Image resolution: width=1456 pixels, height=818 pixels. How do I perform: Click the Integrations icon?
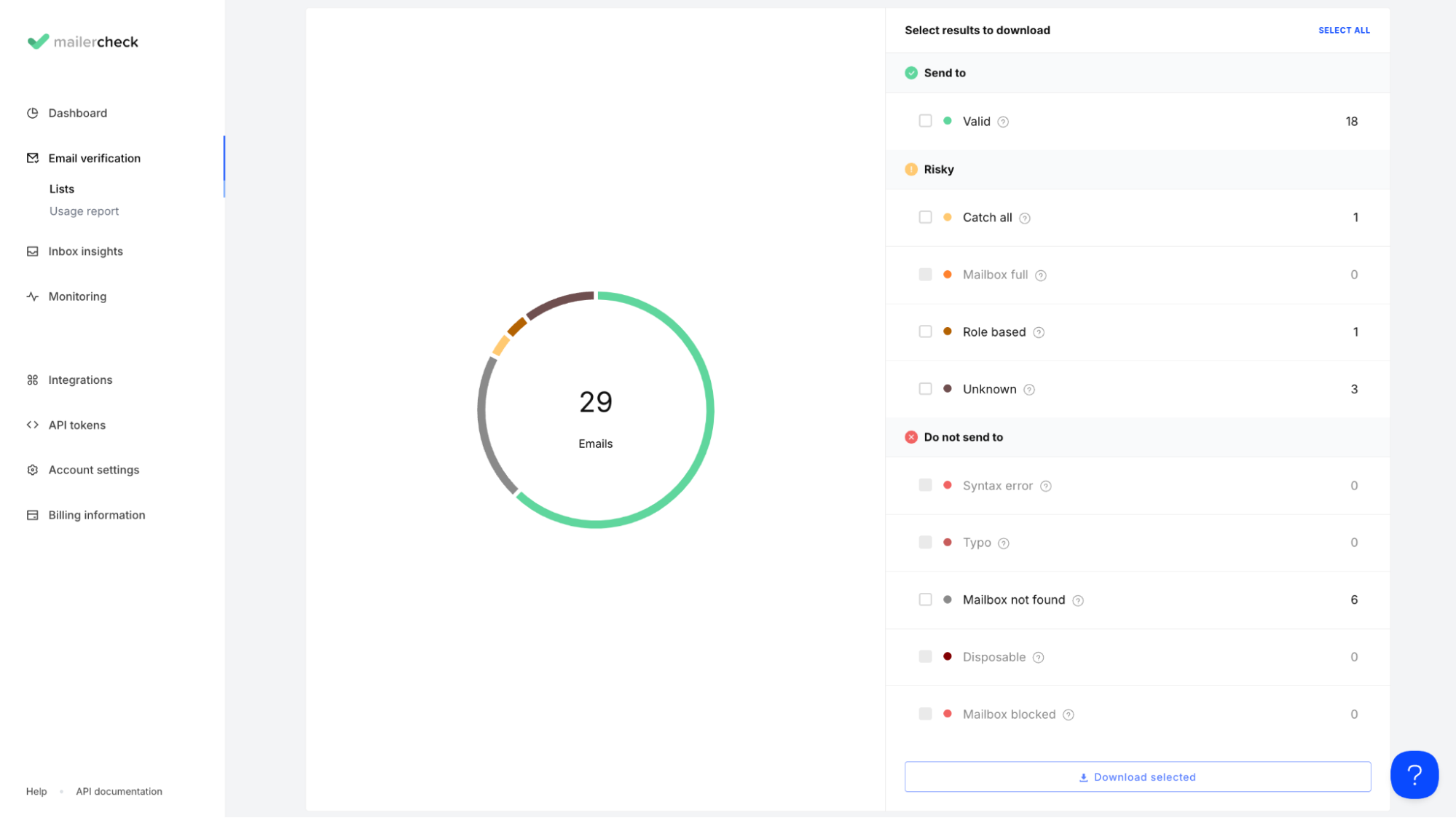tap(33, 380)
